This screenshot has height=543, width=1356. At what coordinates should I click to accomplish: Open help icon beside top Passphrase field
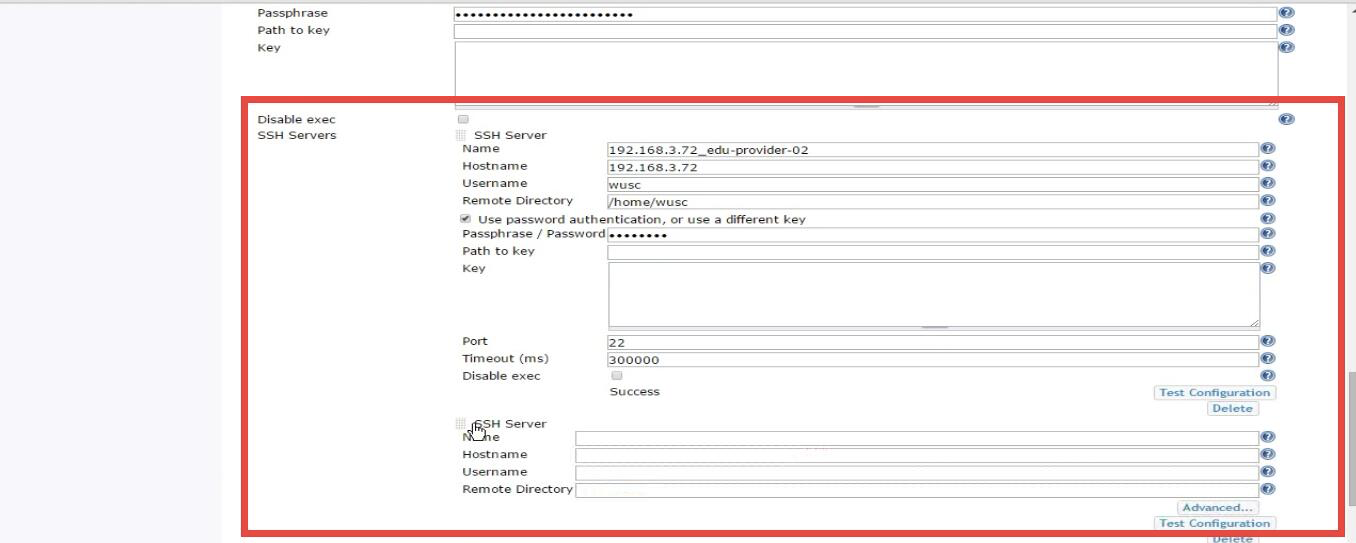pos(1287,13)
